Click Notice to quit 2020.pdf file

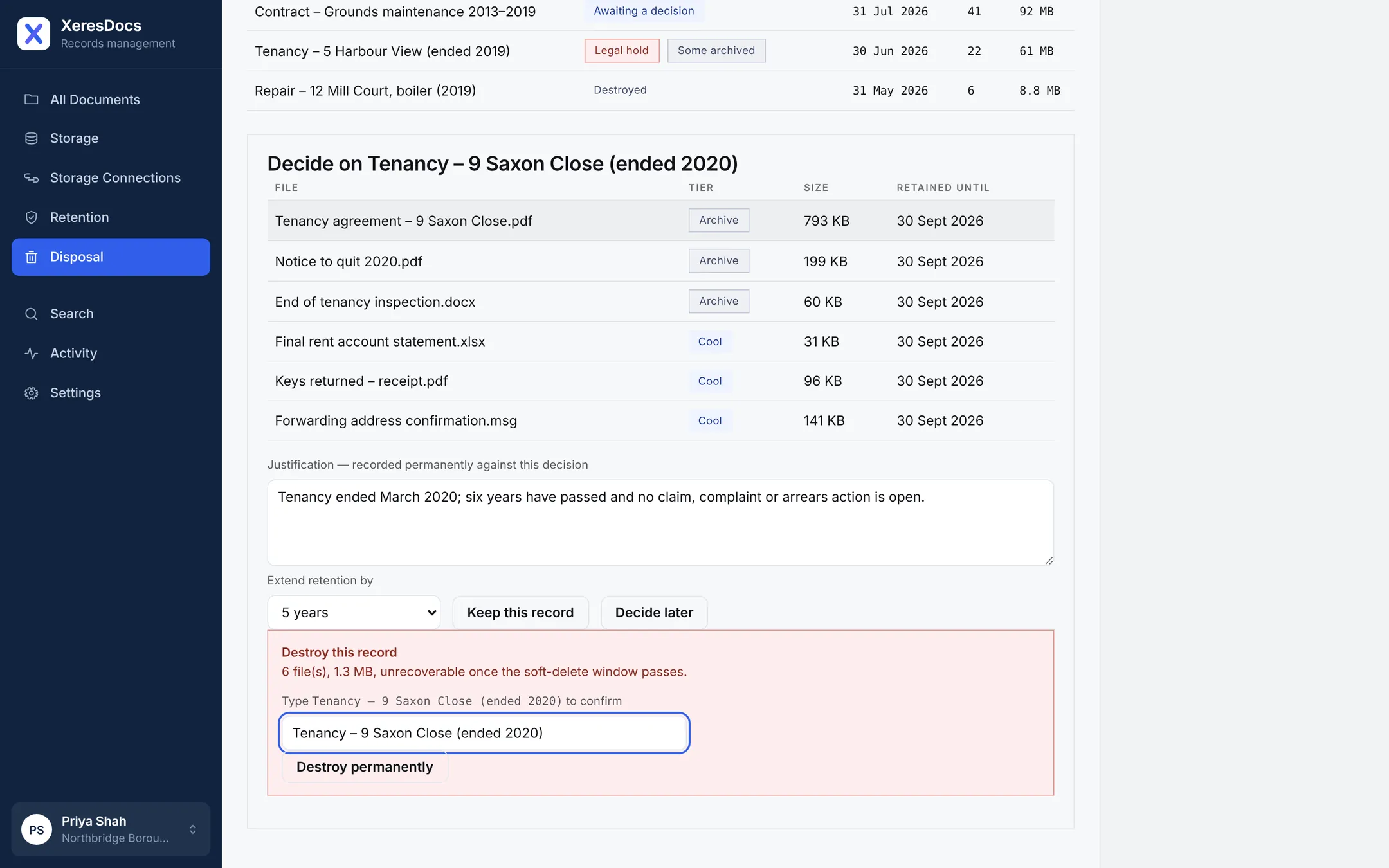click(349, 262)
